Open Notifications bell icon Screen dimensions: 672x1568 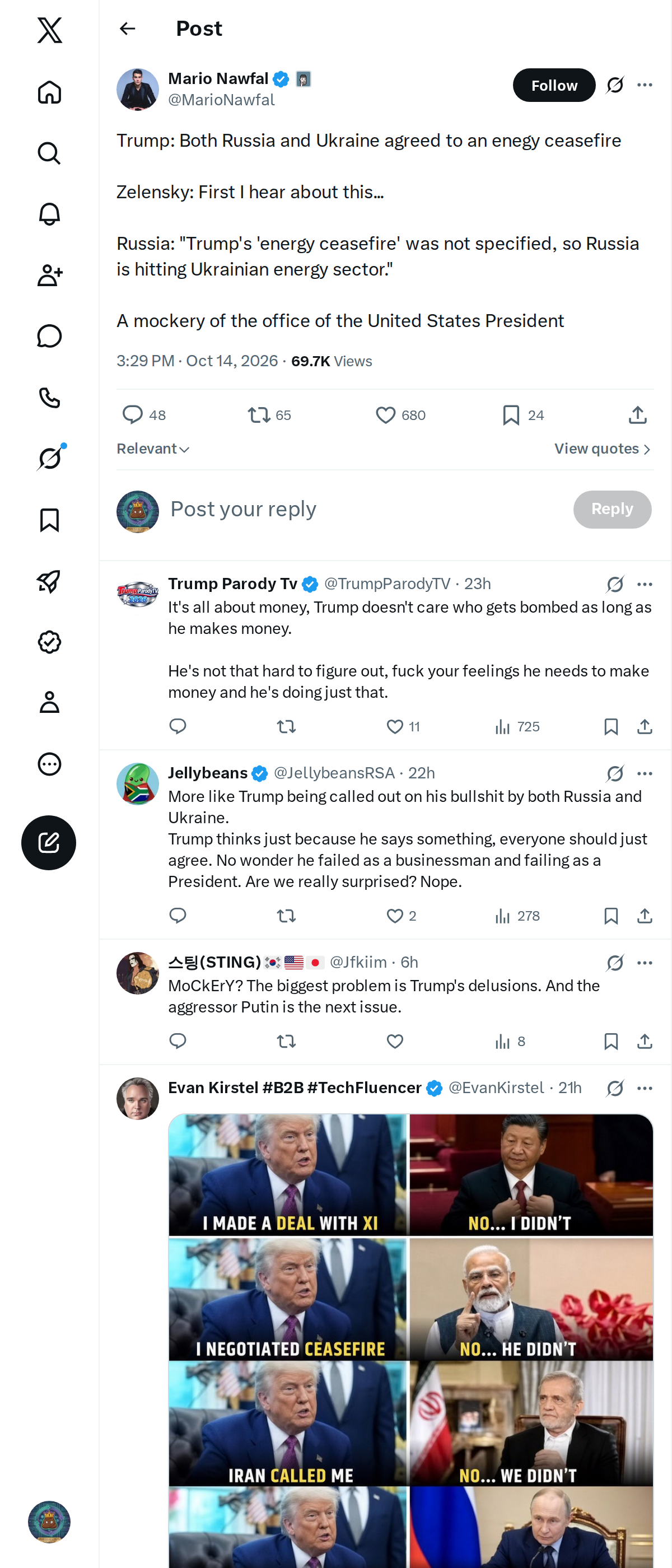click(x=49, y=214)
